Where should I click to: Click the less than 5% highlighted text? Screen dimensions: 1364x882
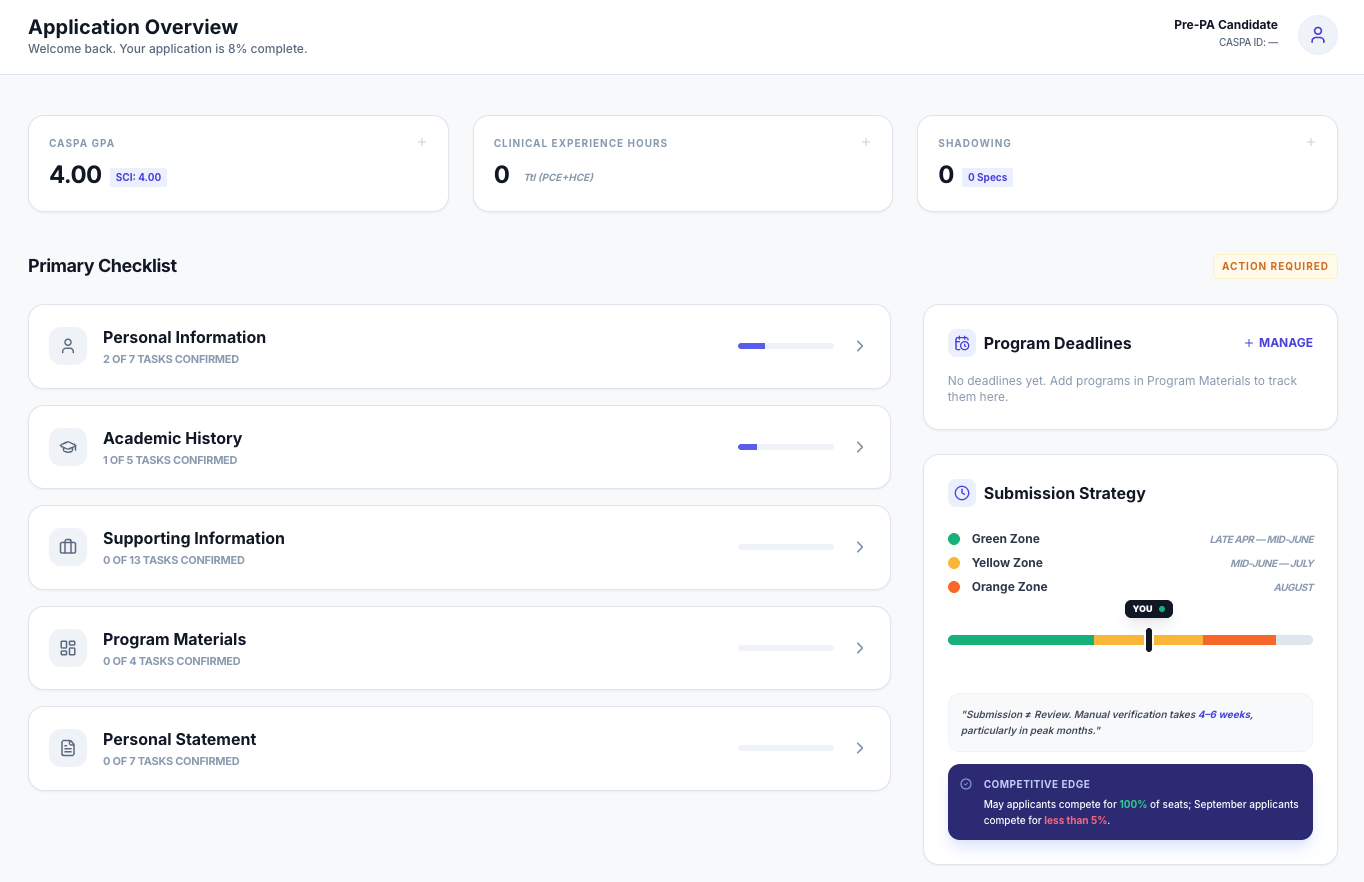(x=1075, y=820)
